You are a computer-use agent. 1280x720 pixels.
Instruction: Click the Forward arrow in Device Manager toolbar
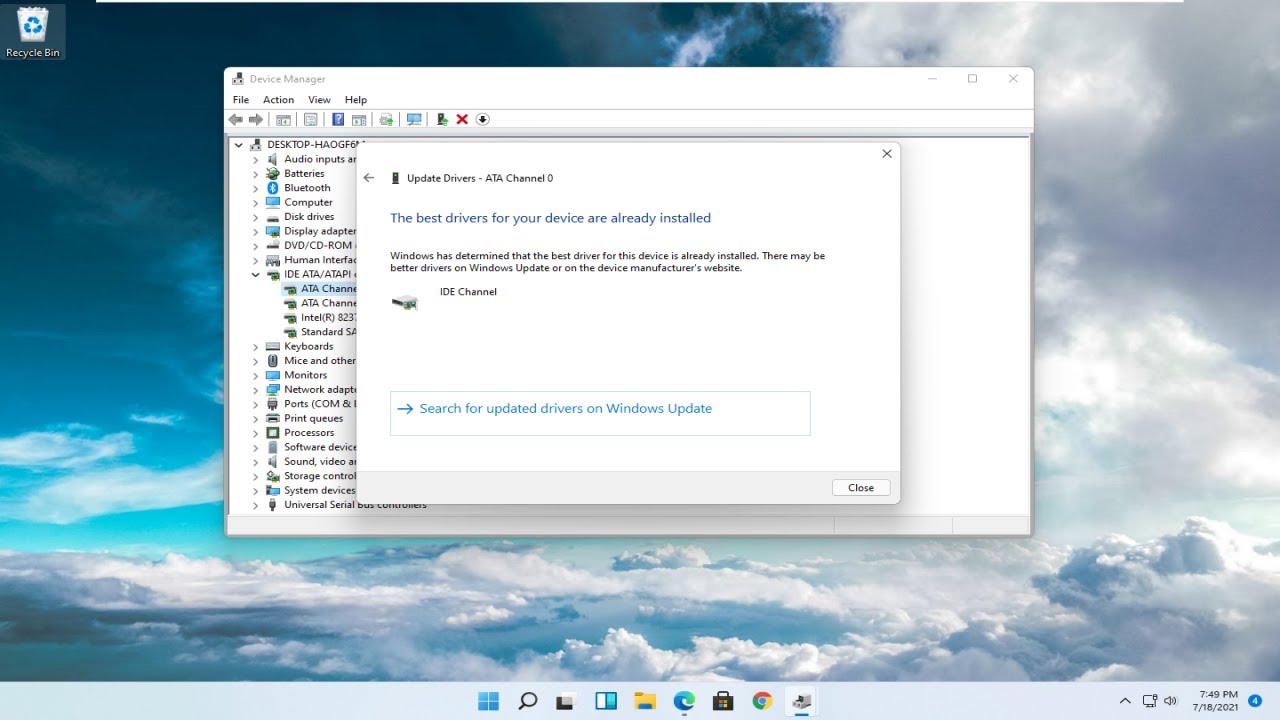point(256,119)
